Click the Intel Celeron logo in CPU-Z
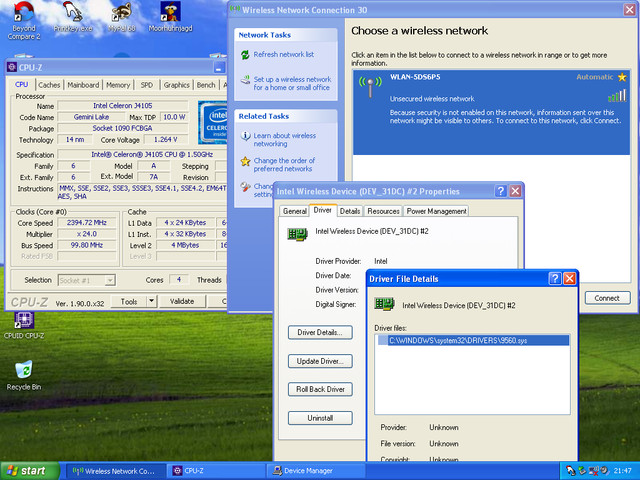 pos(213,122)
